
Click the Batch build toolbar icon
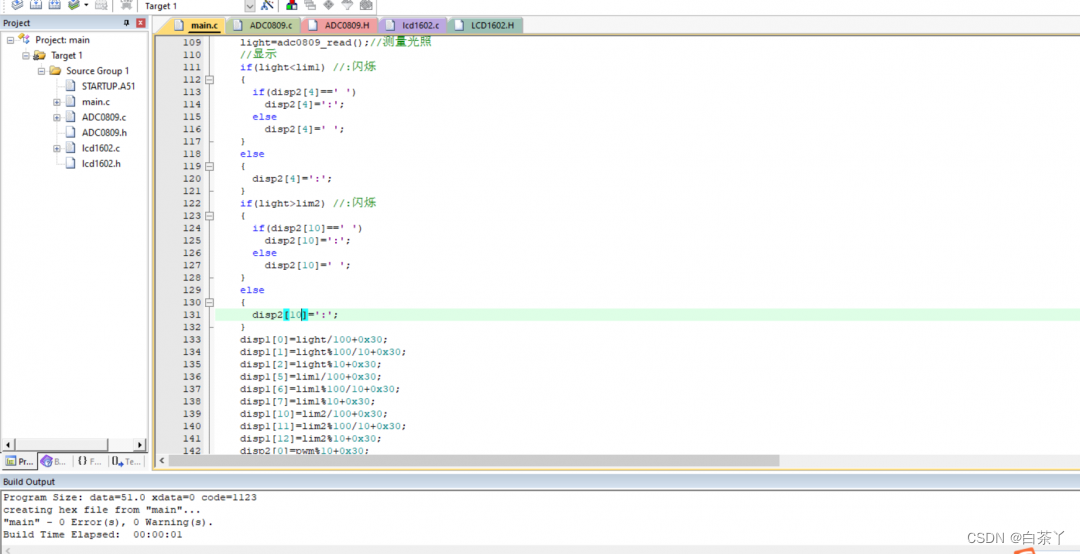pyautogui.click(x=73, y=5)
